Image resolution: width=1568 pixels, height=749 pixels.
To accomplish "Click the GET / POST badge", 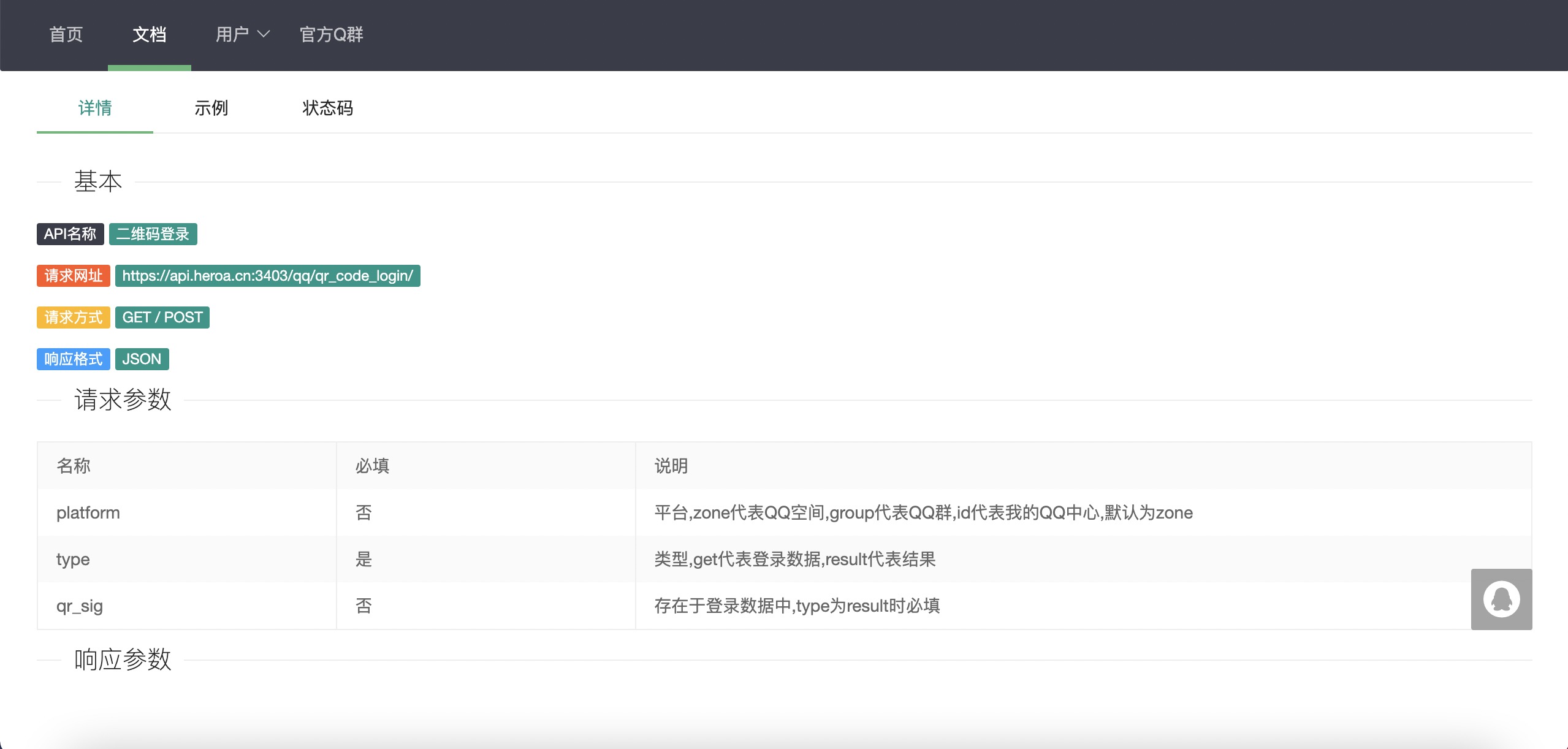I will 162,317.
